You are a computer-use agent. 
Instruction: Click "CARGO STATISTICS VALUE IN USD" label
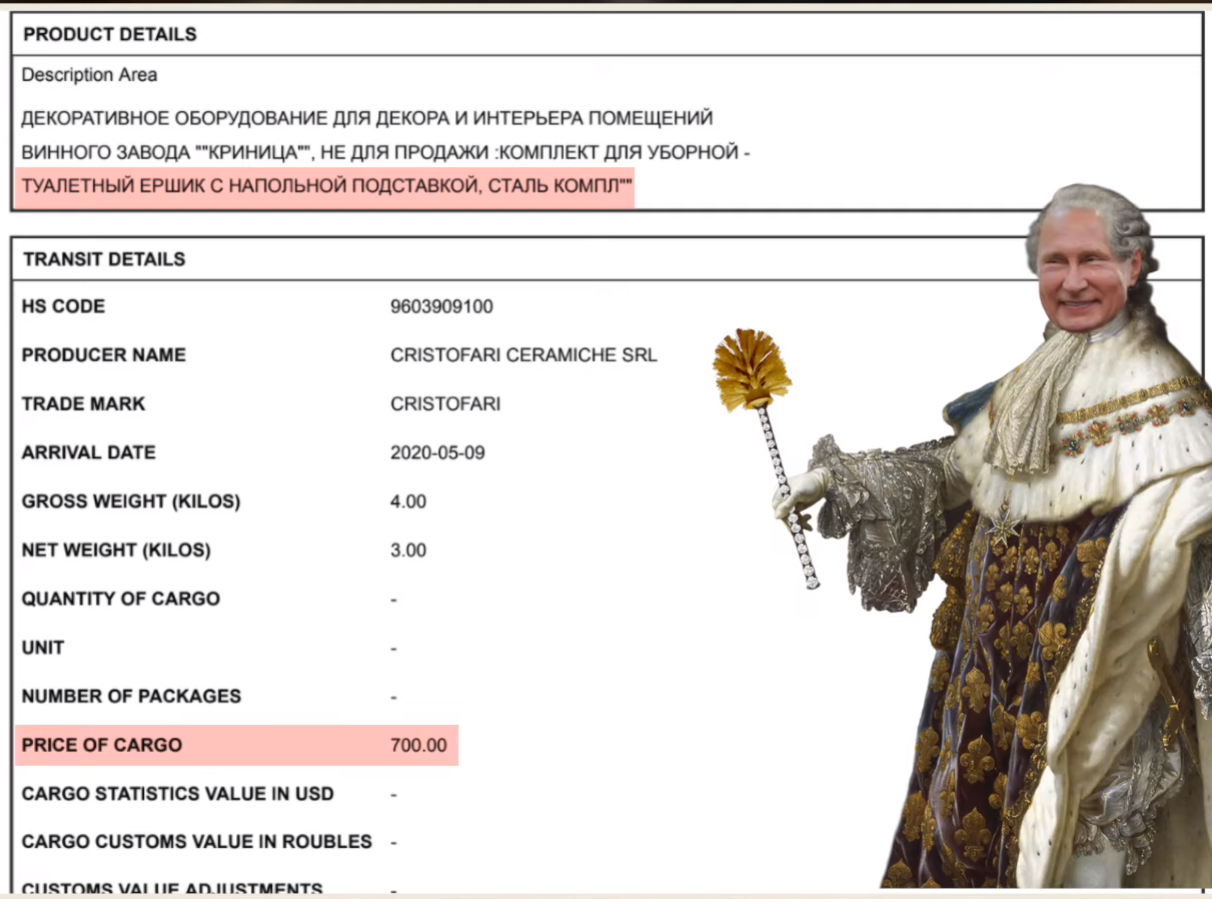tap(178, 794)
